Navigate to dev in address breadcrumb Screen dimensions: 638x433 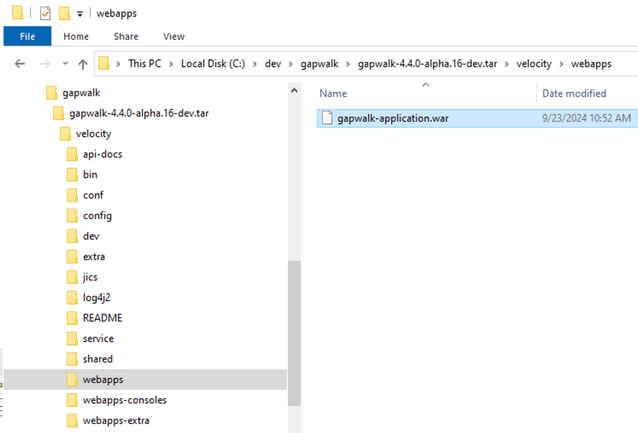[x=273, y=63]
